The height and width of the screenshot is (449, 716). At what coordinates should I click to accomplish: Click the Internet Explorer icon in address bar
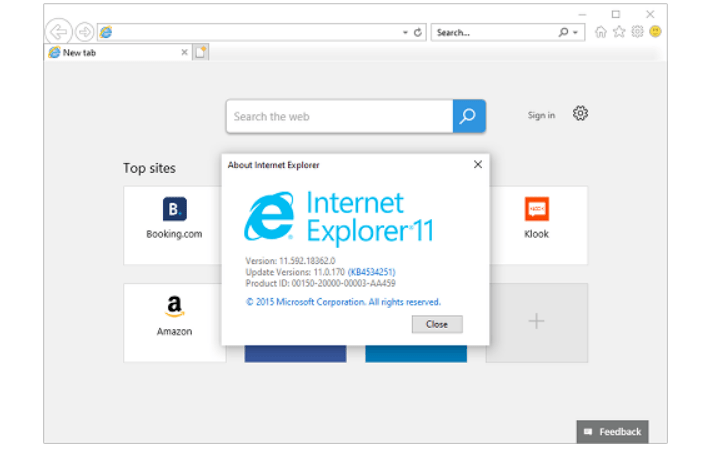click(106, 32)
